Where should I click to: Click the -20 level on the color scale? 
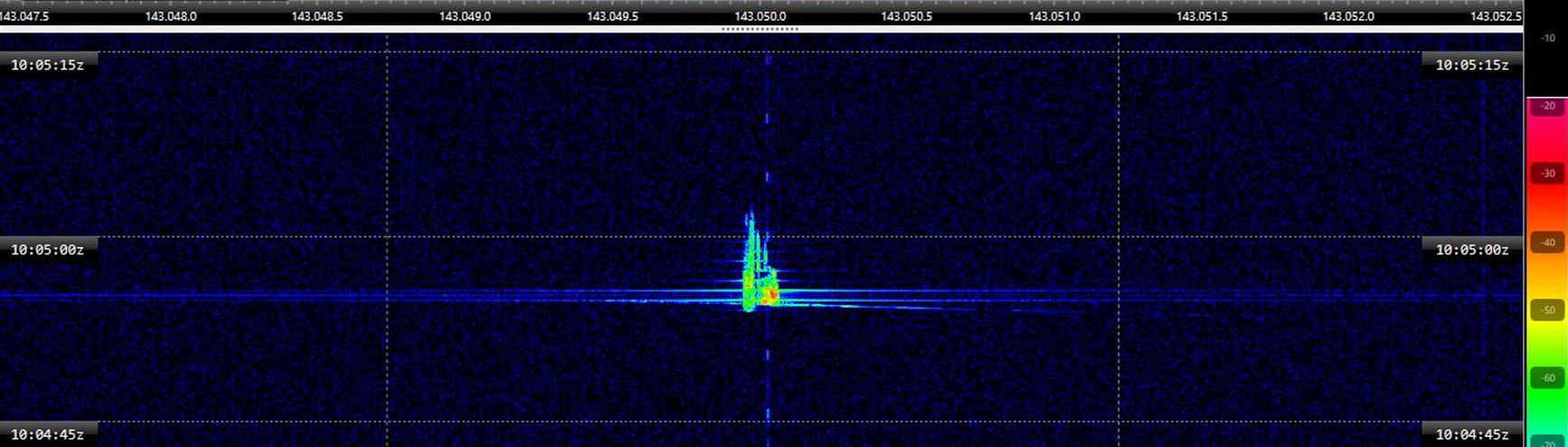pyautogui.click(x=1547, y=106)
